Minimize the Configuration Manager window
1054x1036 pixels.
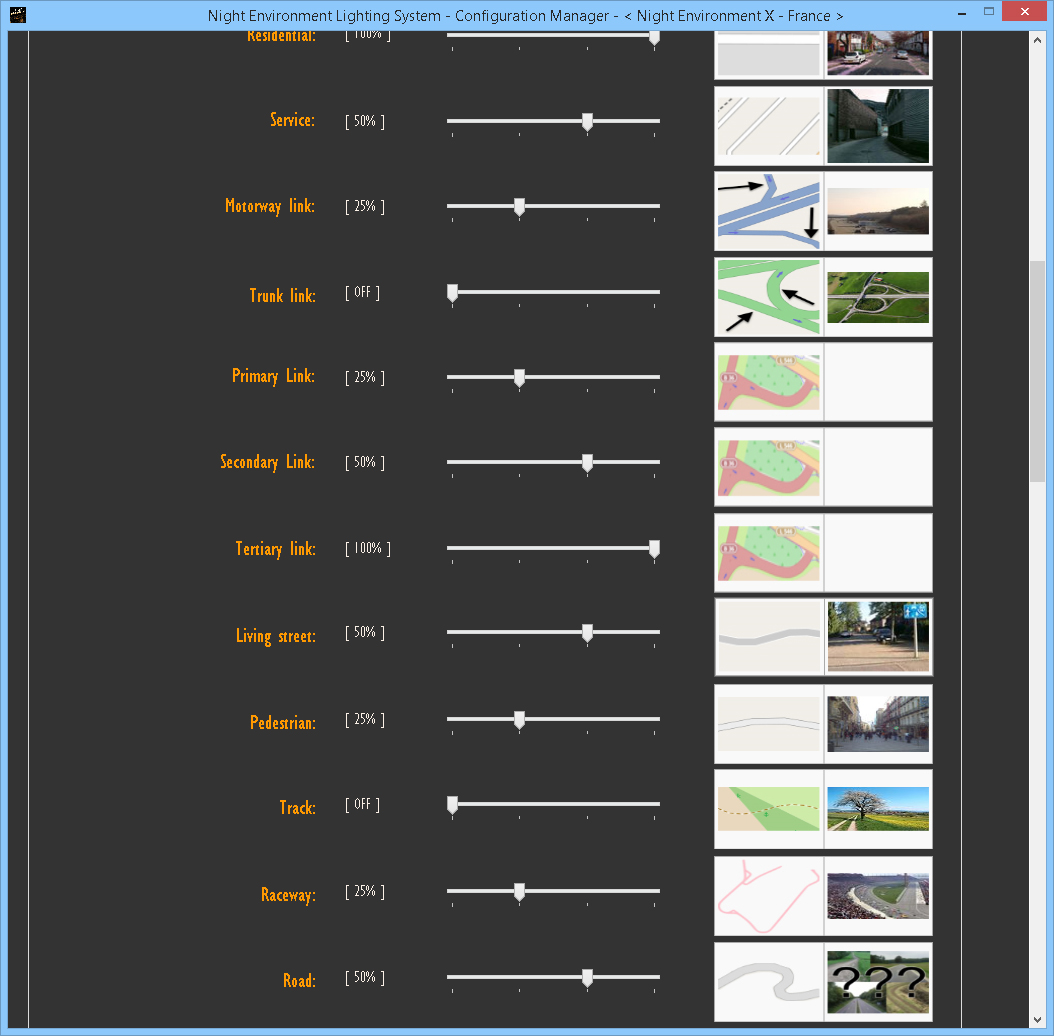(x=962, y=13)
